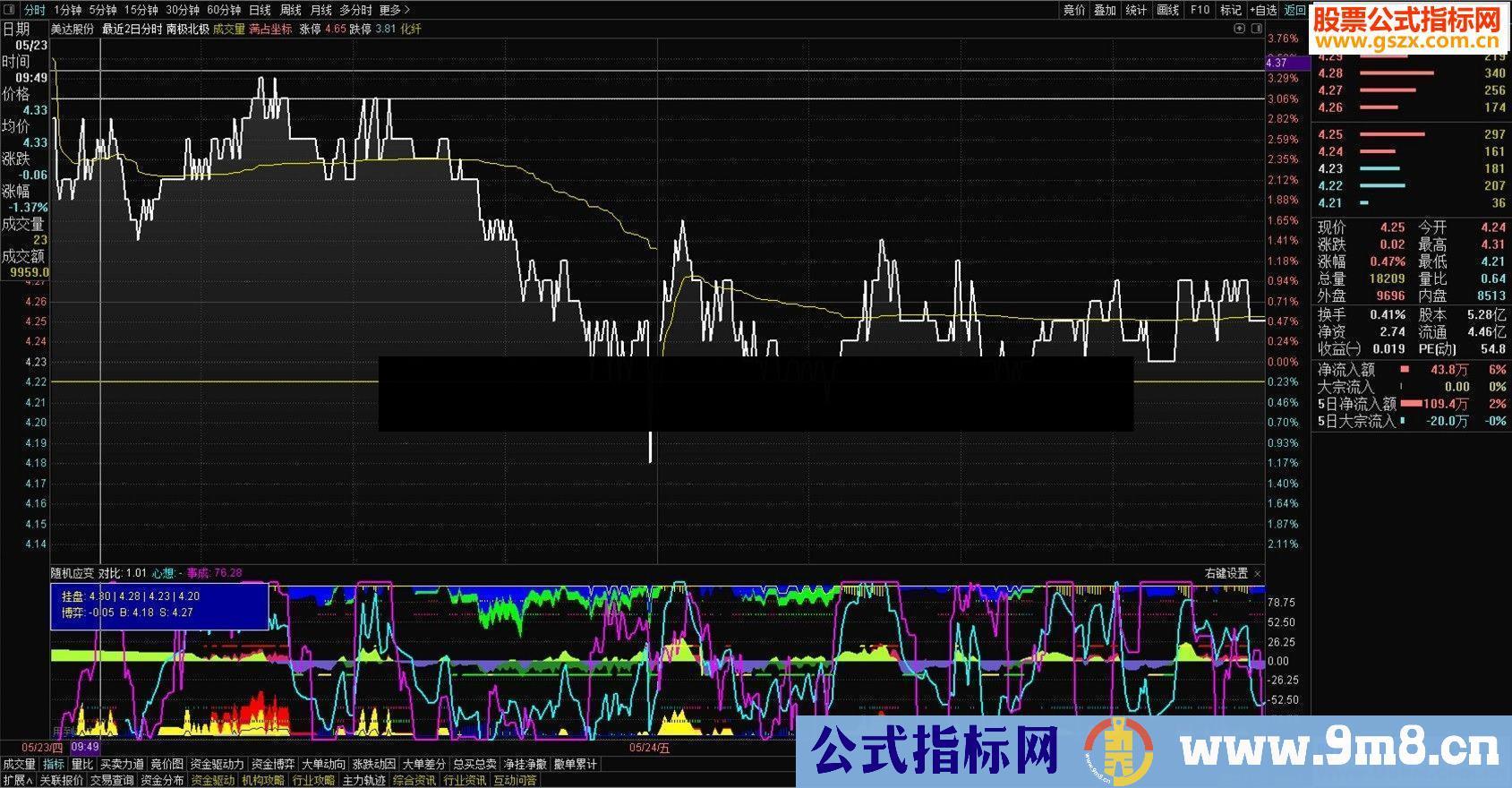Viewport: 1512px width, 788px height.
Task: Click the 4.25 buy order row
Action: 1412,134
